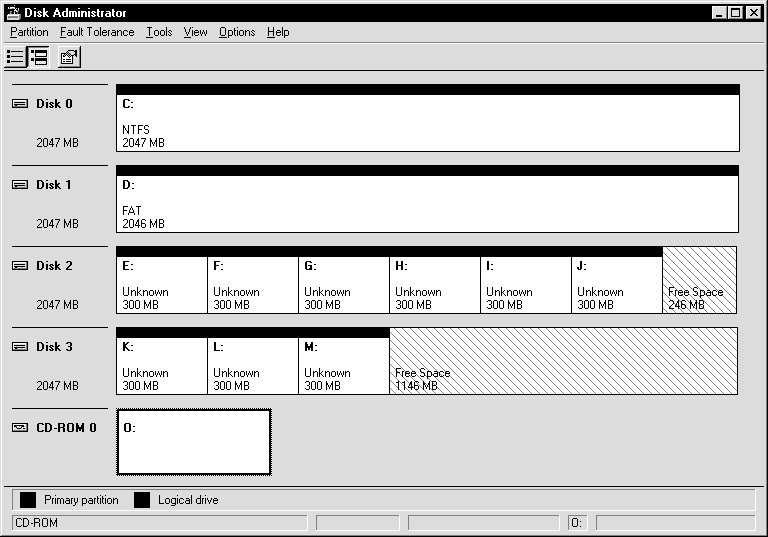Image resolution: width=768 pixels, height=537 pixels.
Task: Select the C: NTFS partition
Action: [x=427, y=123]
